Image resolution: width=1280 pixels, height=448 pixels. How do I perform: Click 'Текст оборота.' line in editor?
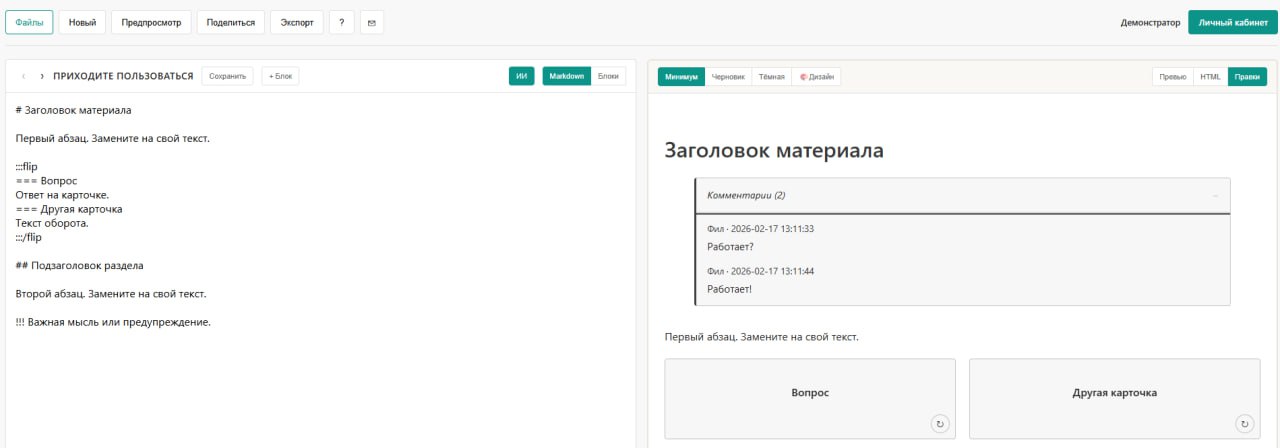point(52,223)
